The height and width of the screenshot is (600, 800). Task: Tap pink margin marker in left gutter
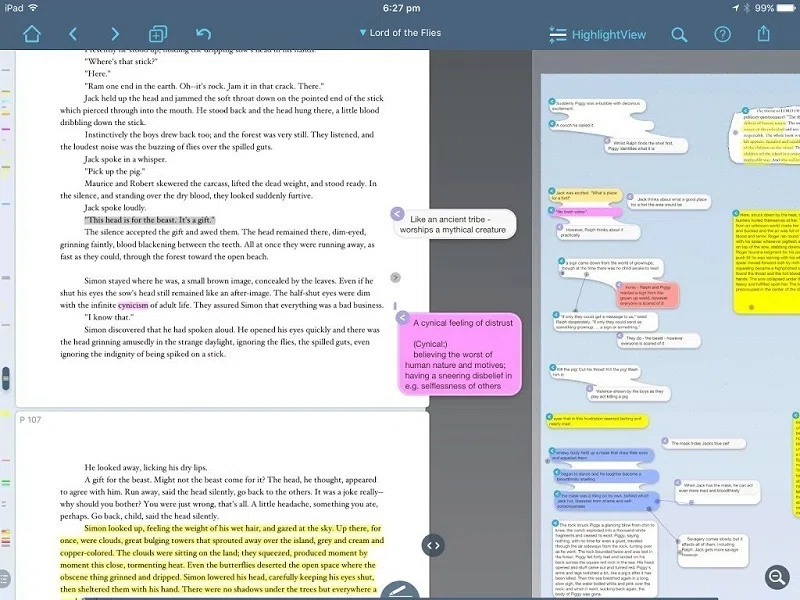coord(6,129)
